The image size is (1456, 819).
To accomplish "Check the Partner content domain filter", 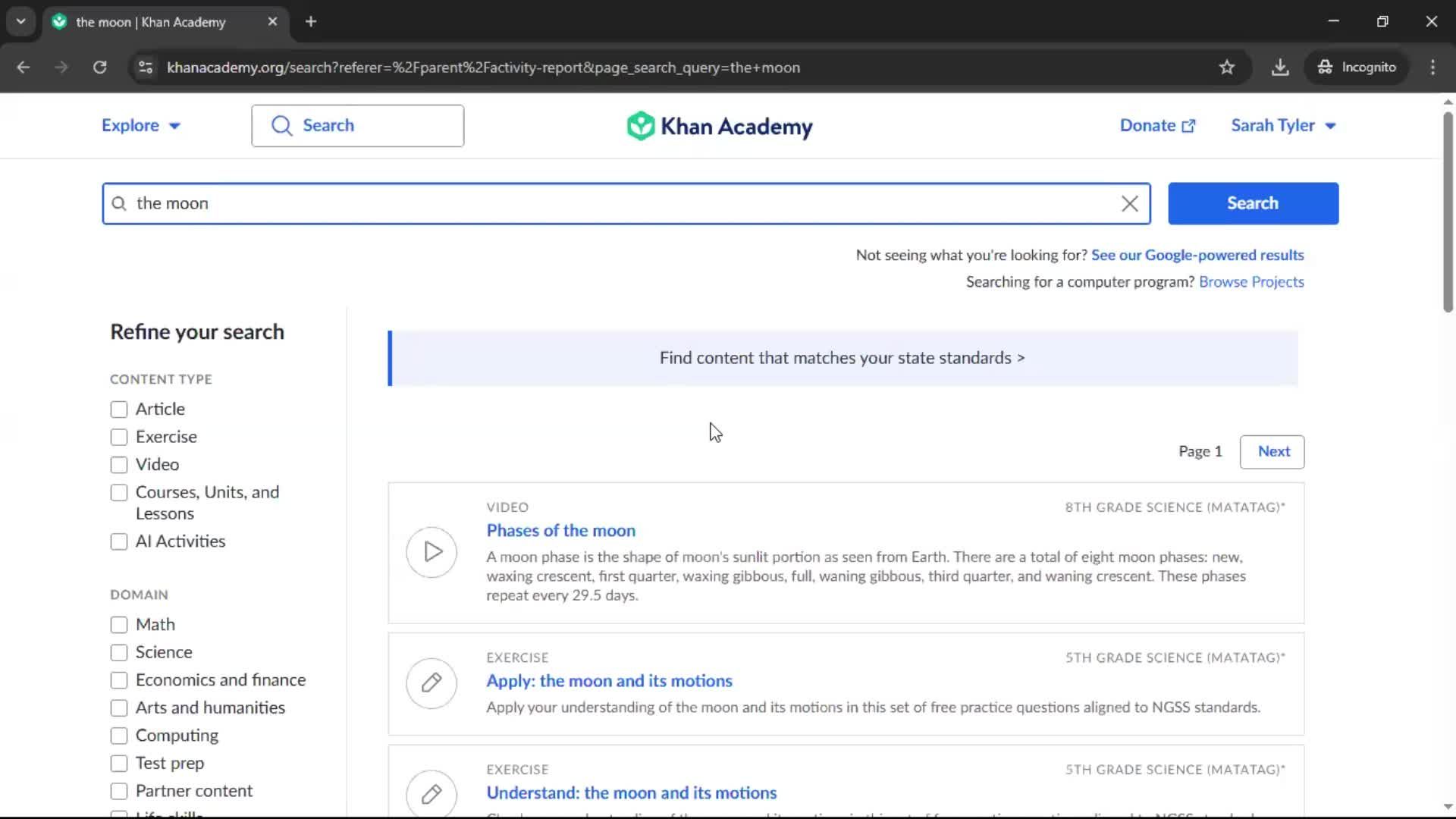I will click(119, 791).
